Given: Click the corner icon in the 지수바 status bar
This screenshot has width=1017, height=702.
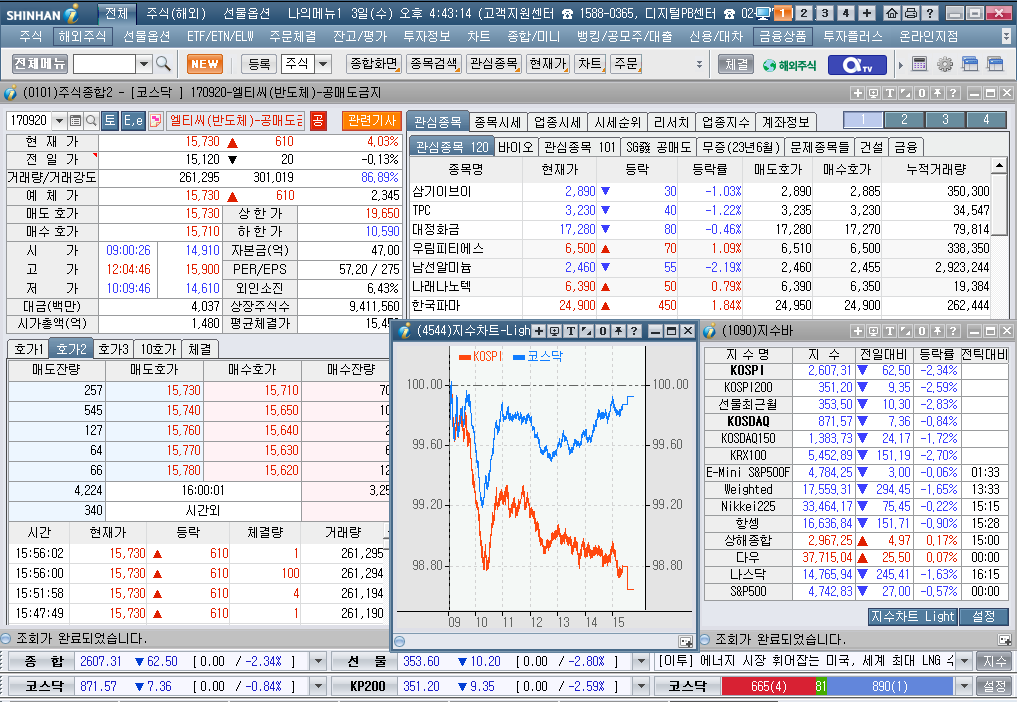Looking at the screenshot, I should [x=1004, y=640].
